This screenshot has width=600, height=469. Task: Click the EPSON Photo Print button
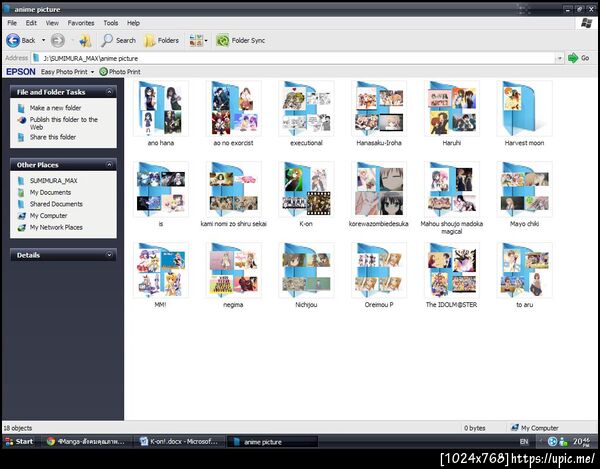tap(120, 72)
